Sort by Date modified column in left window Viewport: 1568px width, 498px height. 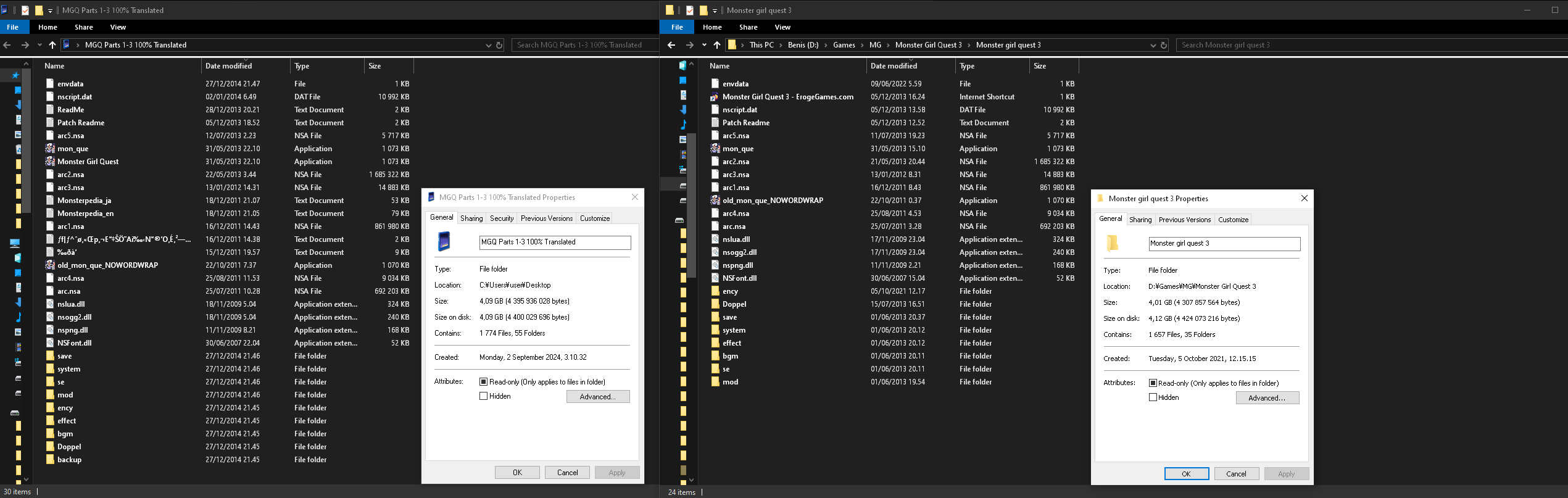(x=246, y=66)
